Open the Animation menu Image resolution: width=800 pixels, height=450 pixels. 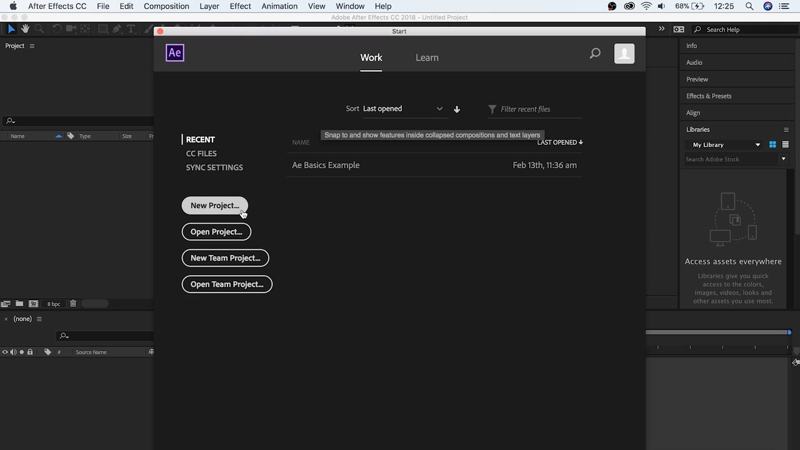click(280, 6)
